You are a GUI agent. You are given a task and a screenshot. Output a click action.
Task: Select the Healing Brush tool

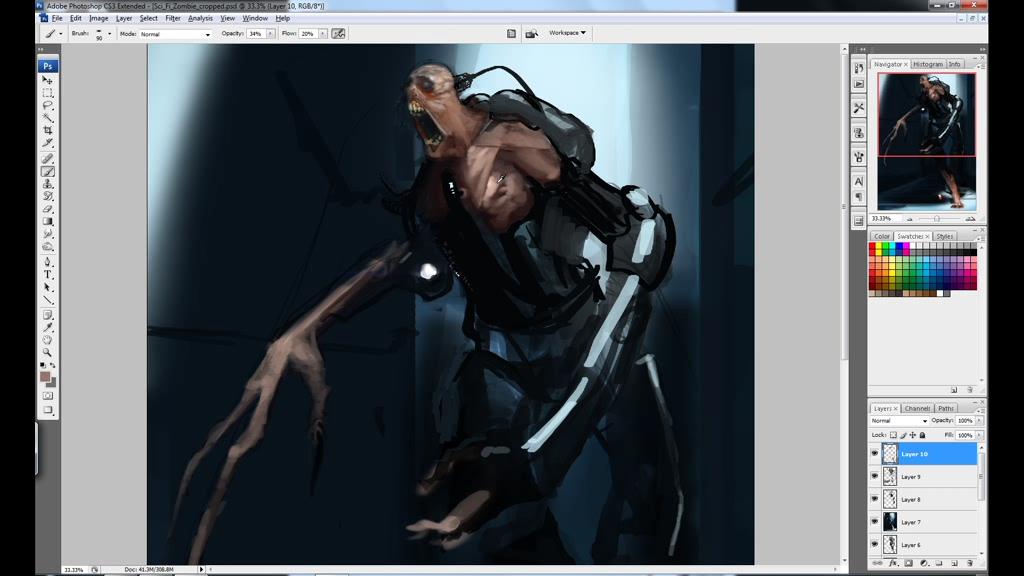click(x=48, y=159)
